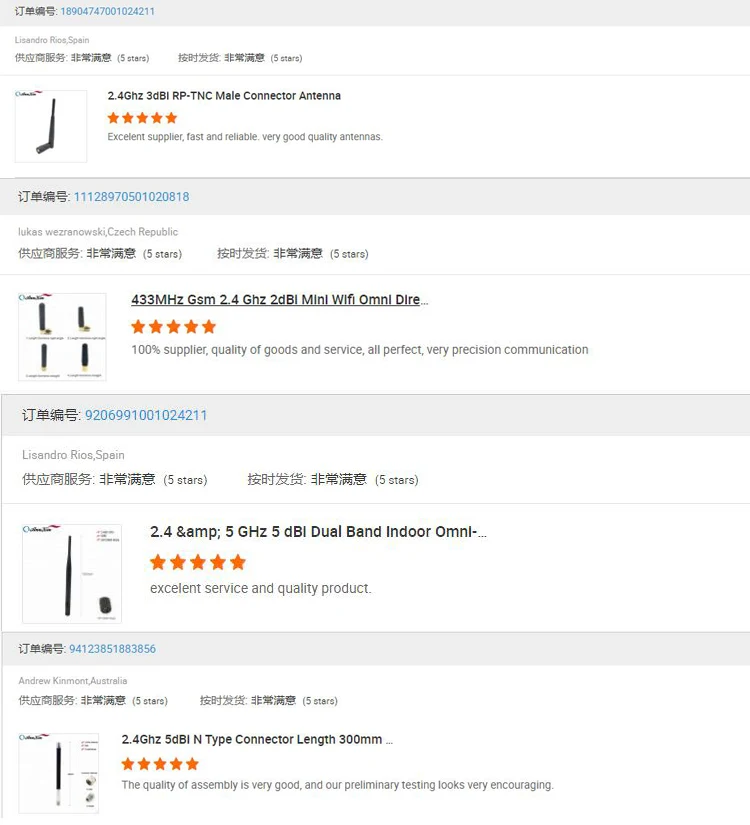
Task: Click the "100% supplier, quality of goods" review
Action: (360, 350)
